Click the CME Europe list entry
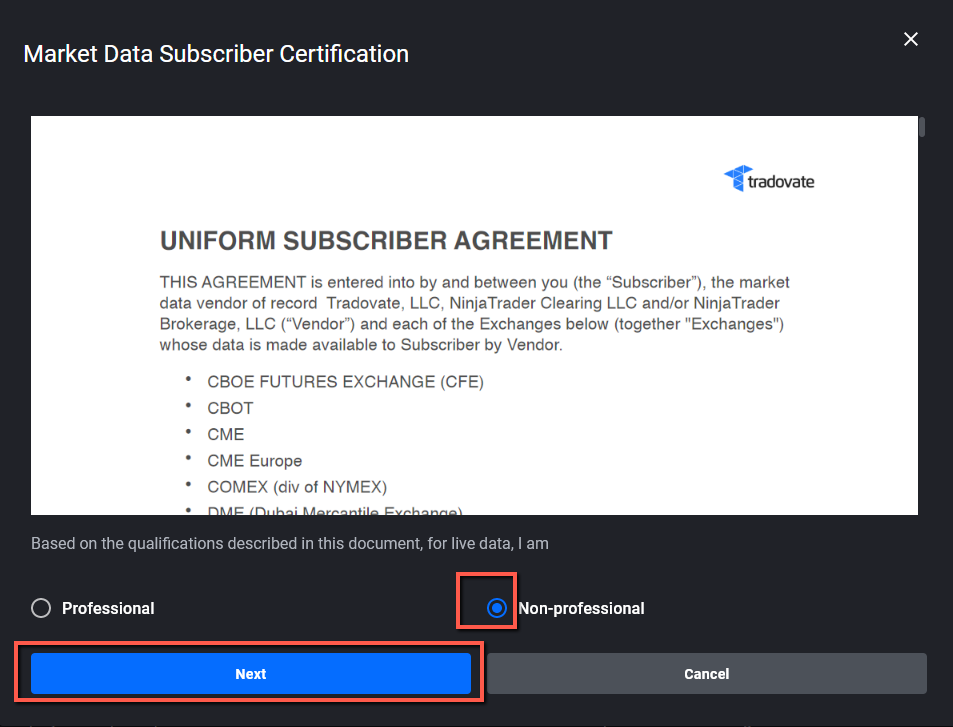 pos(255,461)
